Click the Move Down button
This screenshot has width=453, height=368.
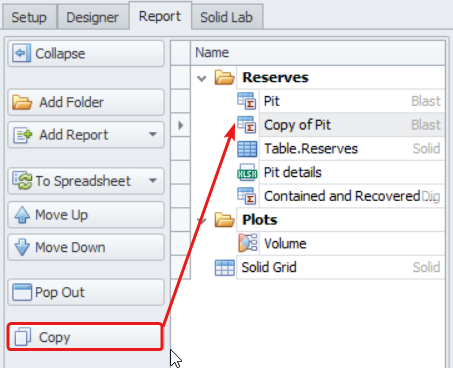(86, 247)
